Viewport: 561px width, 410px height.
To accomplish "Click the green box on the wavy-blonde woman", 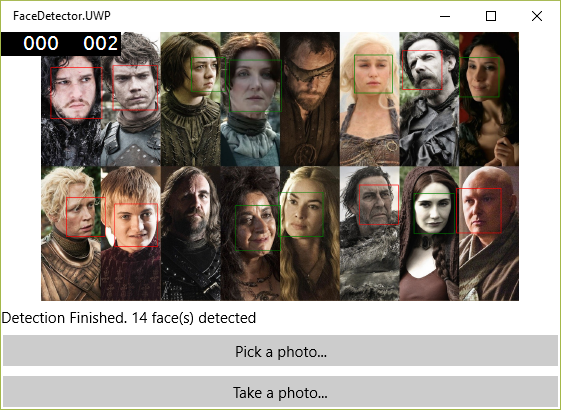I will pyautogui.click(x=301, y=214).
